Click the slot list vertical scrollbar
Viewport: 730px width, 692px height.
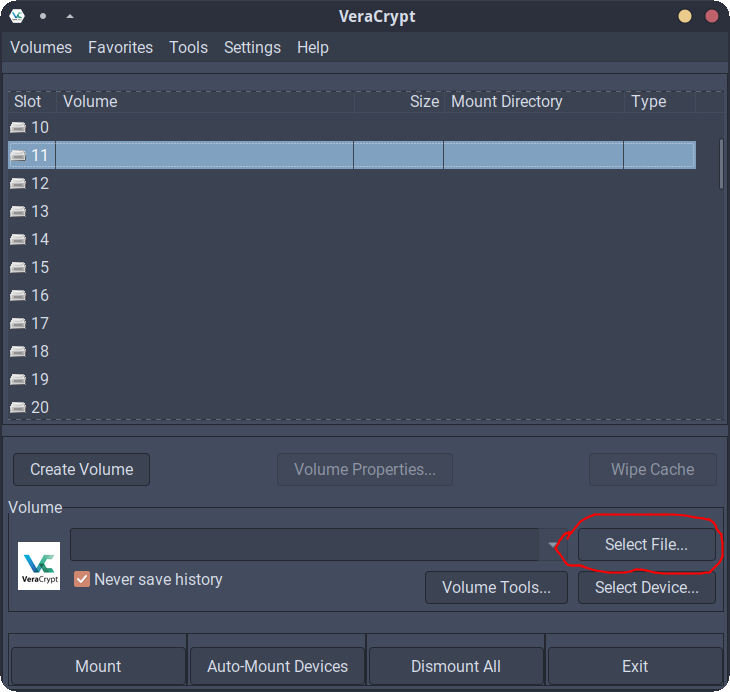pyautogui.click(x=721, y=164)
